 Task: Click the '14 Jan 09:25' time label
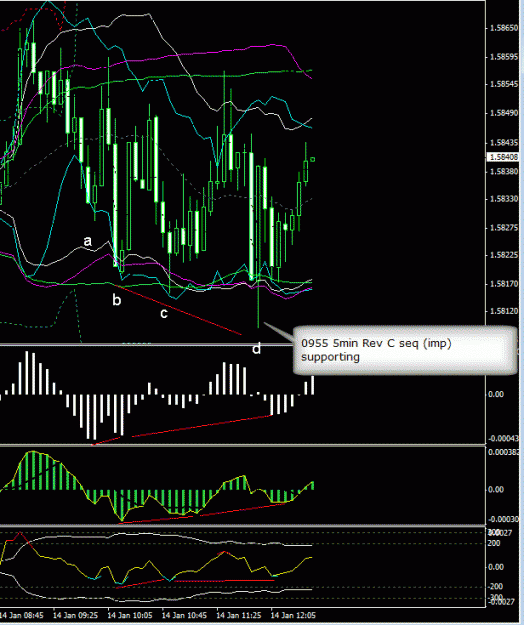point(75,615)
